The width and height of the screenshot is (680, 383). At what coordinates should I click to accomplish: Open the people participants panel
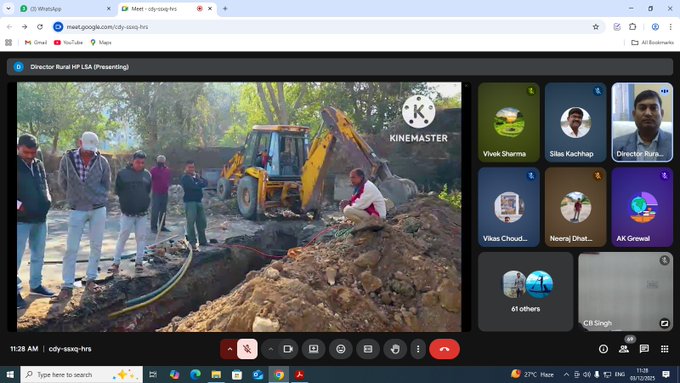point(624,349)
